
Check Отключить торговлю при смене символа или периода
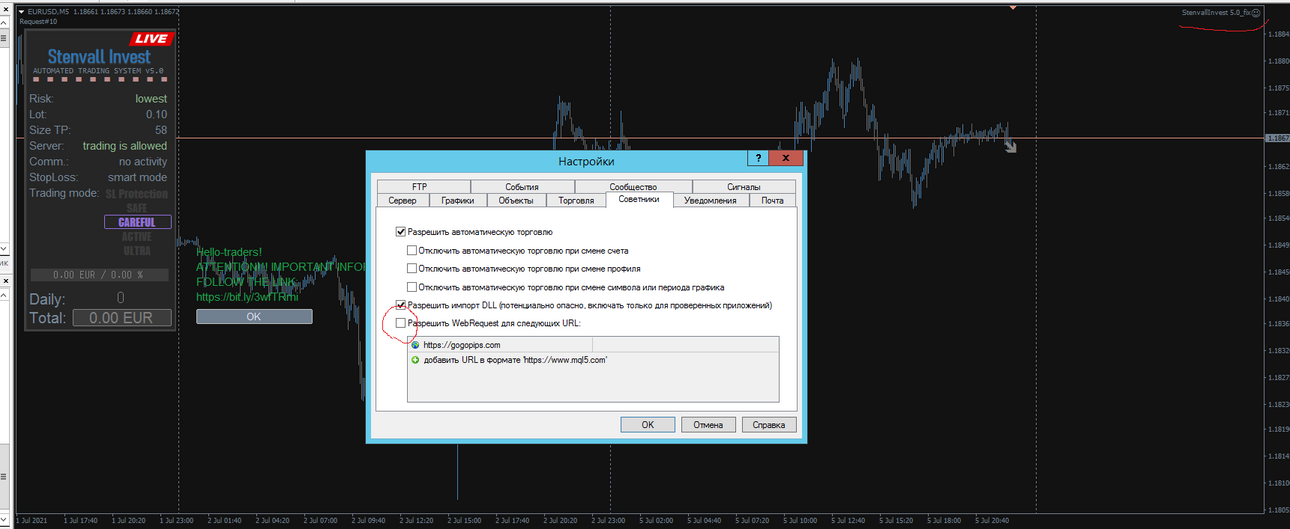pyautogui.click(x=412, y=286)
